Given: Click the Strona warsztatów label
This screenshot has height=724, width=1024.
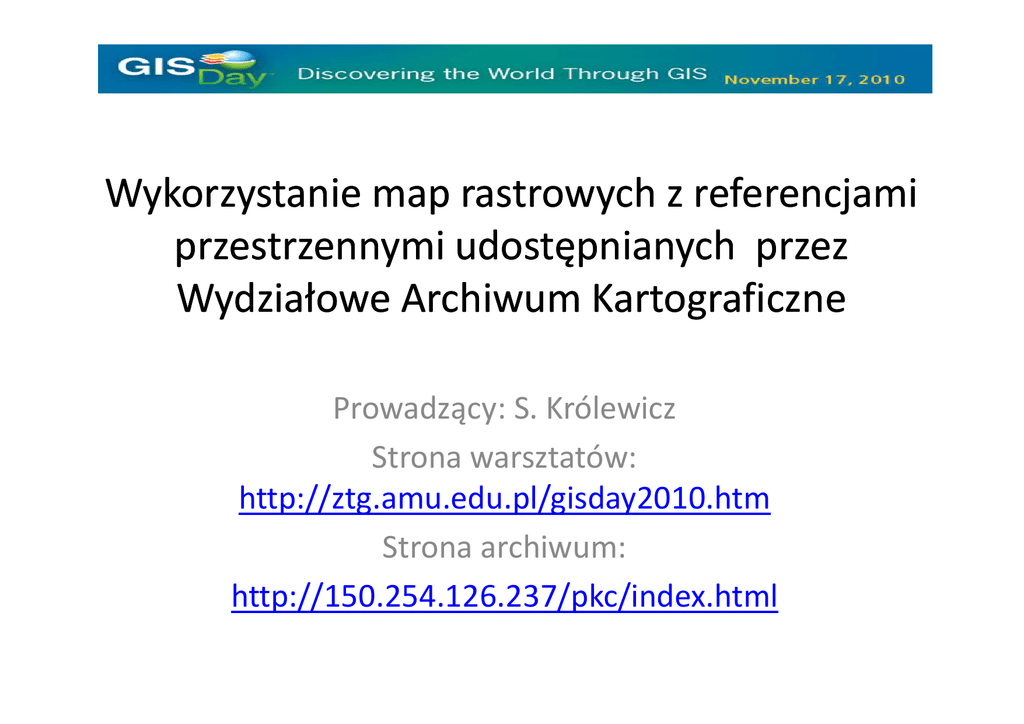Looking at the screenshot, I should click(x=504, y=458).
